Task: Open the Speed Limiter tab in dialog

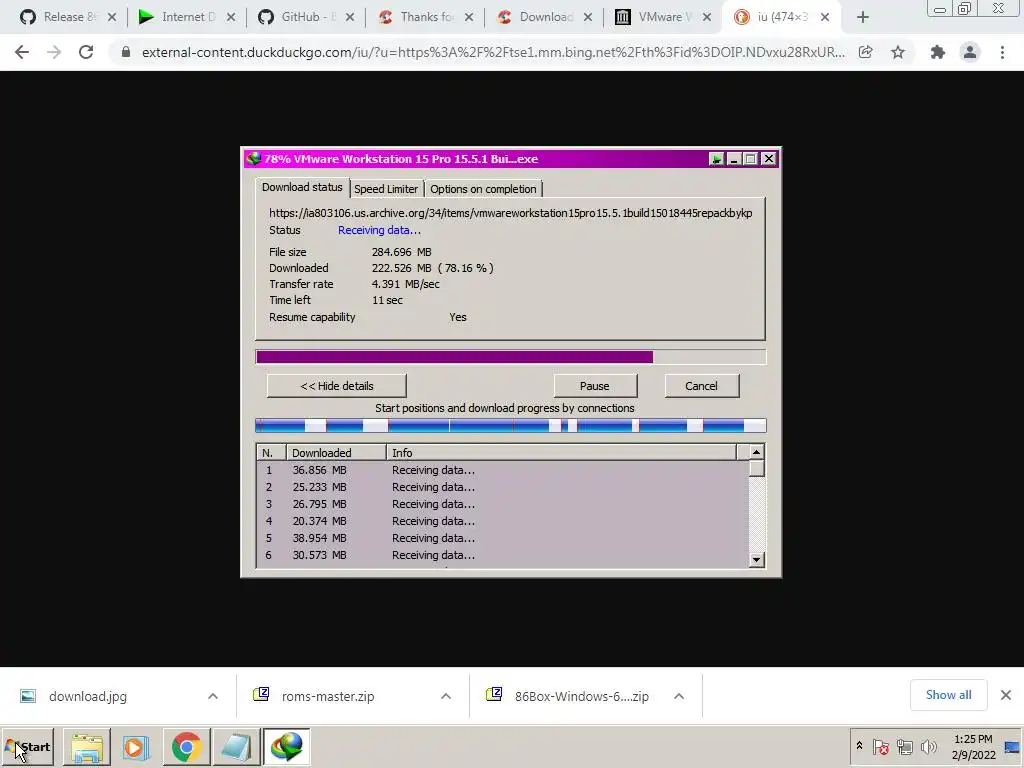Action: (386, 189)
